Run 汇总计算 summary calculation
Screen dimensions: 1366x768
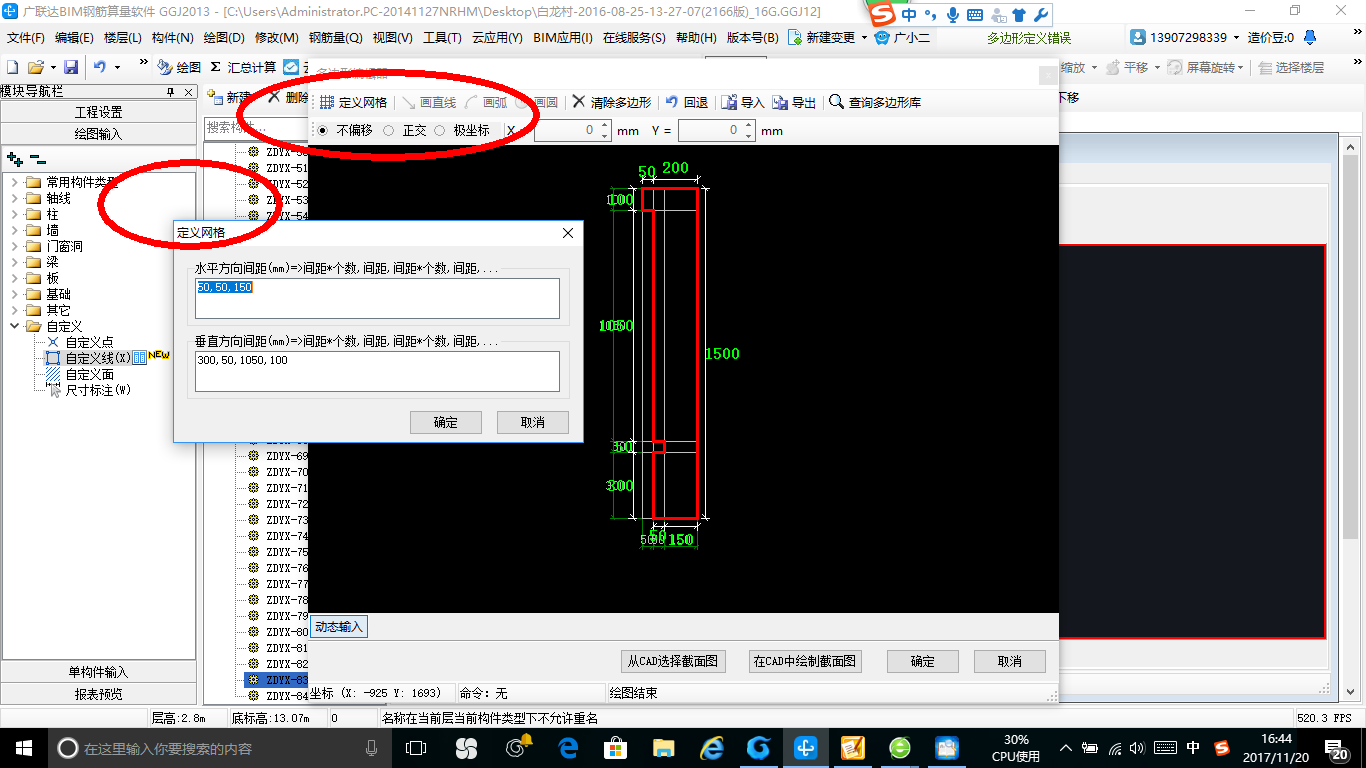(x=243, y=67)
